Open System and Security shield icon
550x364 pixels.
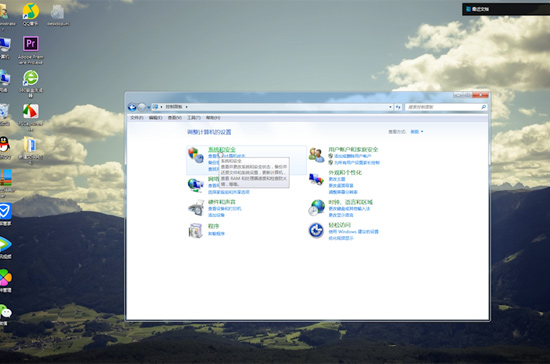[196, 155]
